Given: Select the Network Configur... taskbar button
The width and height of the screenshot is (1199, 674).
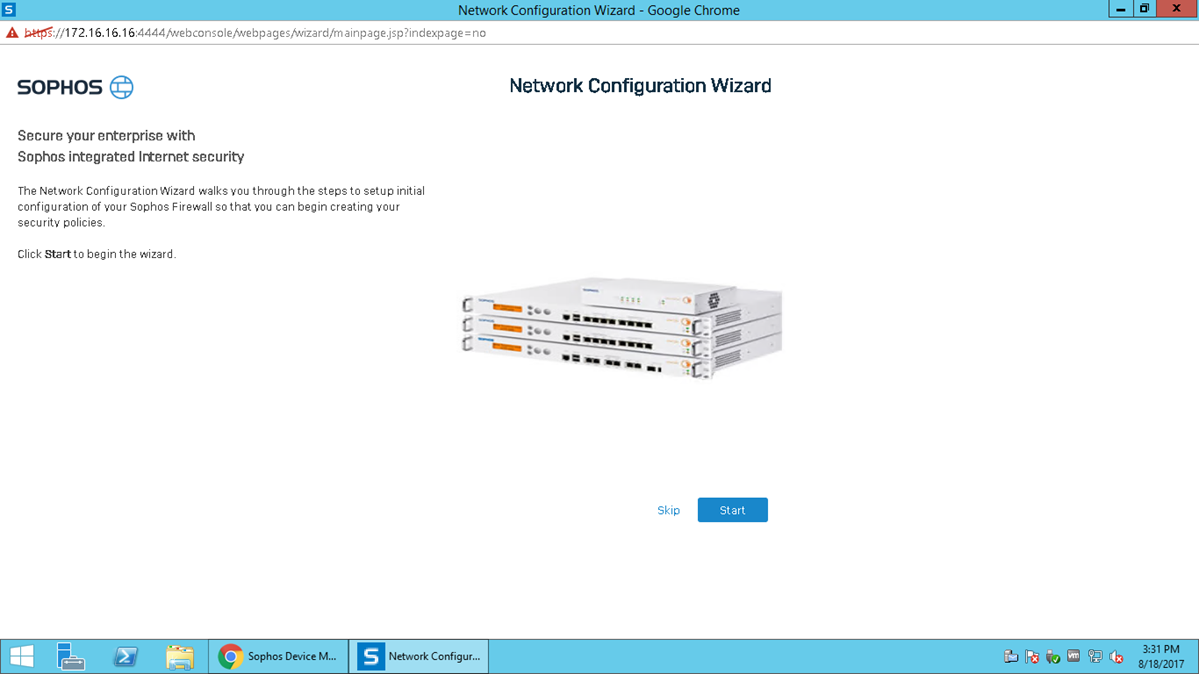Looking at the screenshot, I should pos(419,656).
